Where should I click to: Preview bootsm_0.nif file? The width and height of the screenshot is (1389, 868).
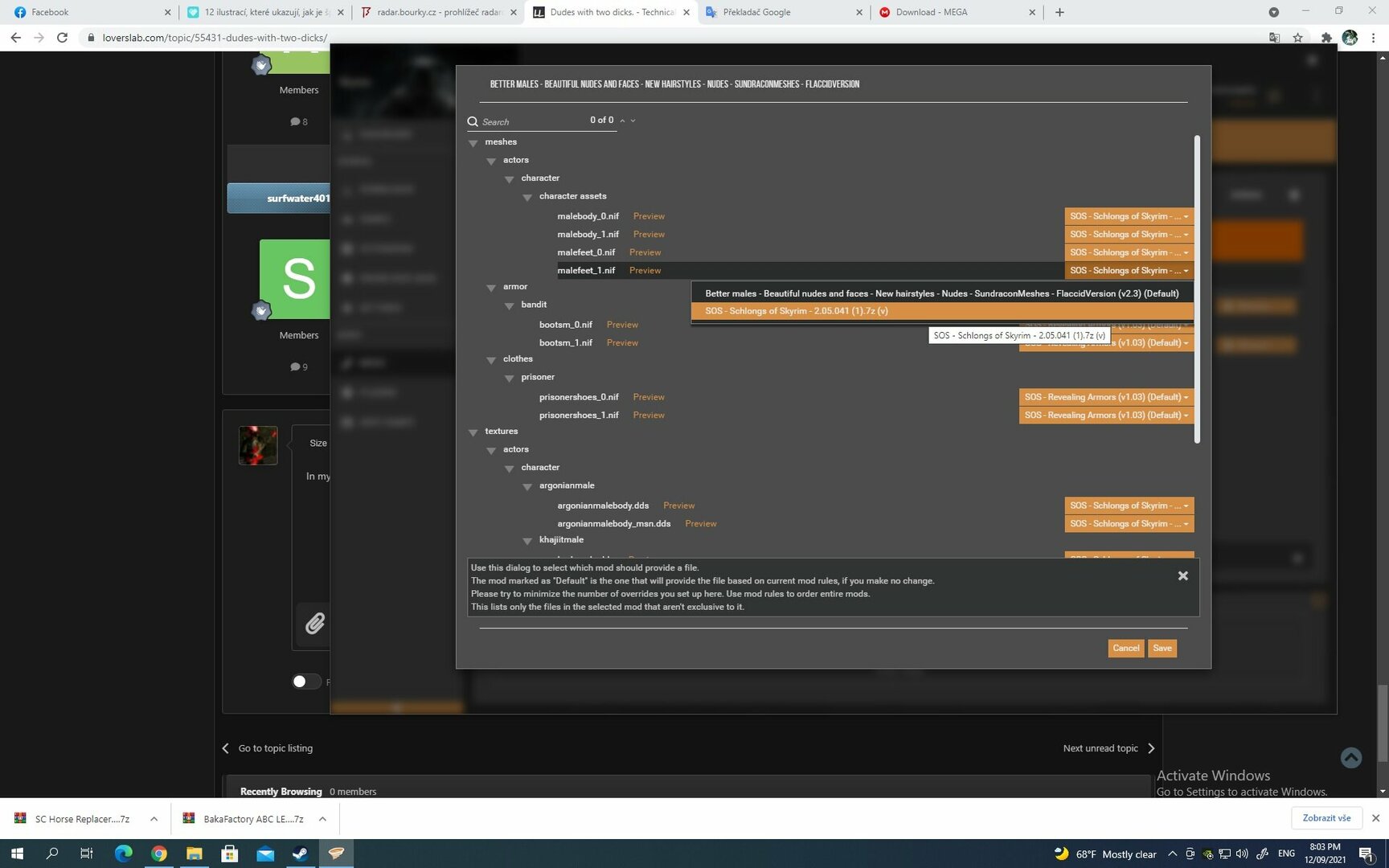[622, 325]
